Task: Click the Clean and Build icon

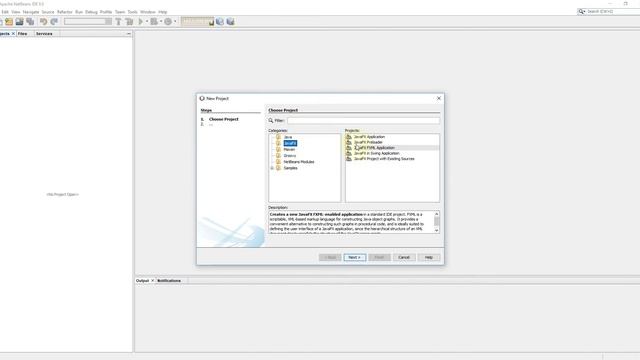Action: click(x=129, y=22)
